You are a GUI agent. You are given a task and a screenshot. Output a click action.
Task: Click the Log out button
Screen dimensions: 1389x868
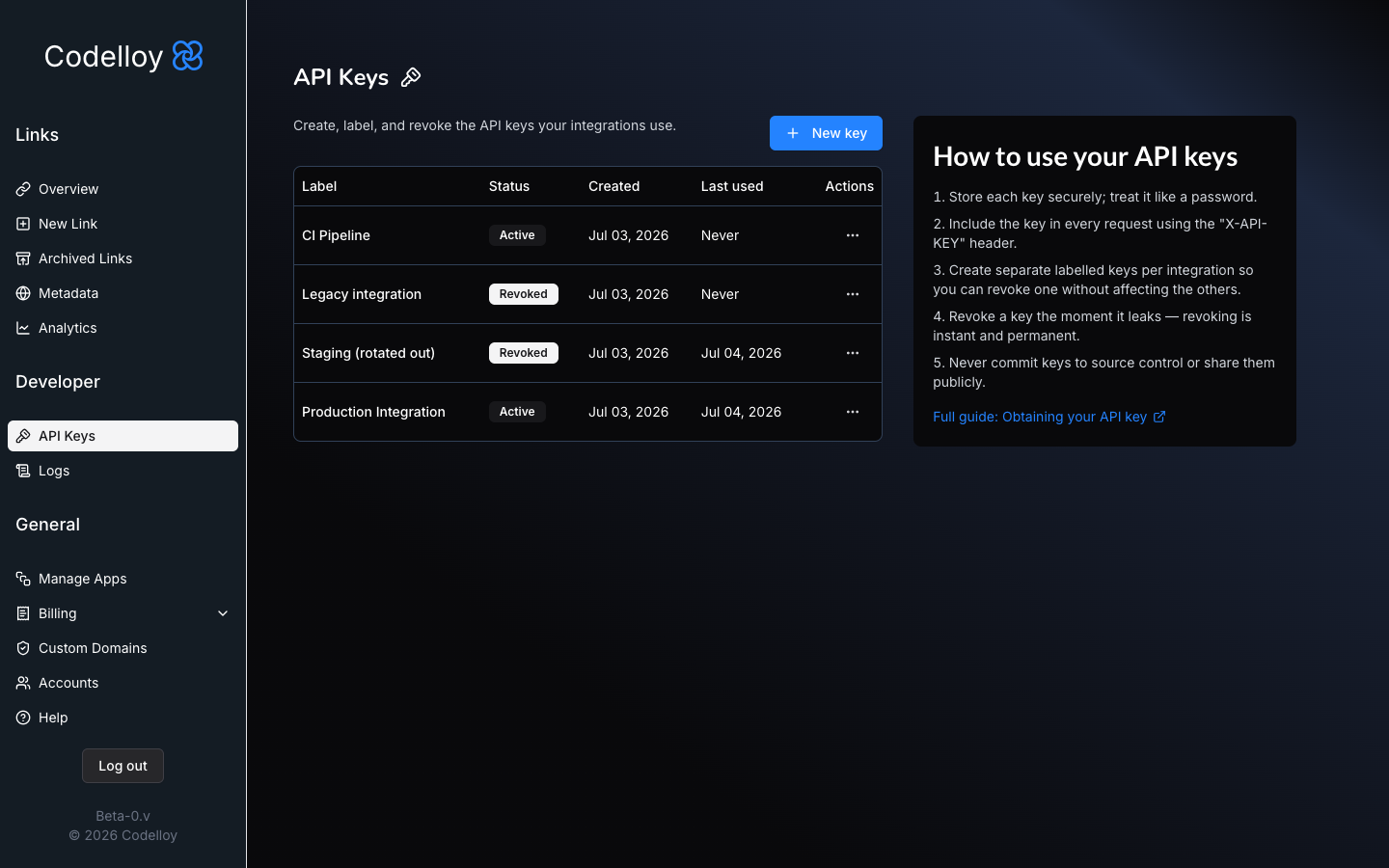[x=123, y=766]
